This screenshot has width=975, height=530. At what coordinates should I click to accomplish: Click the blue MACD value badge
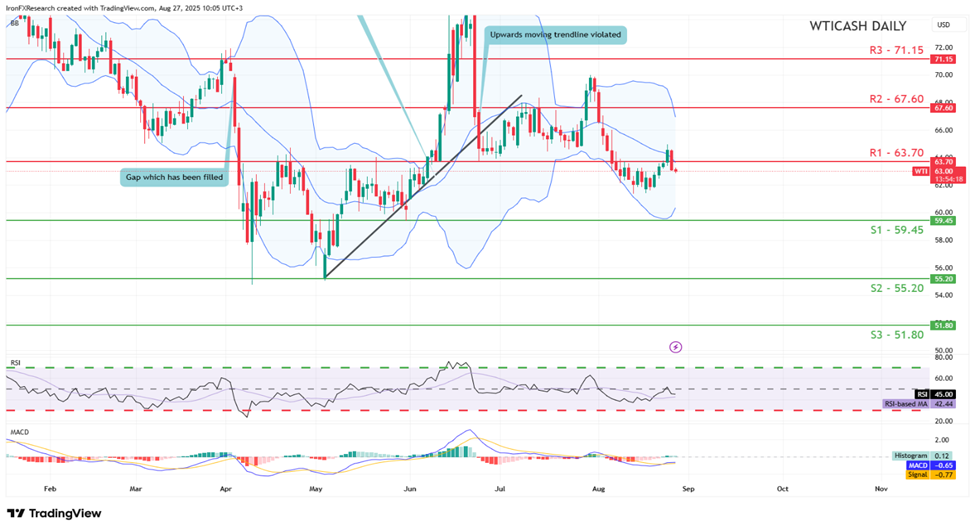942,465
